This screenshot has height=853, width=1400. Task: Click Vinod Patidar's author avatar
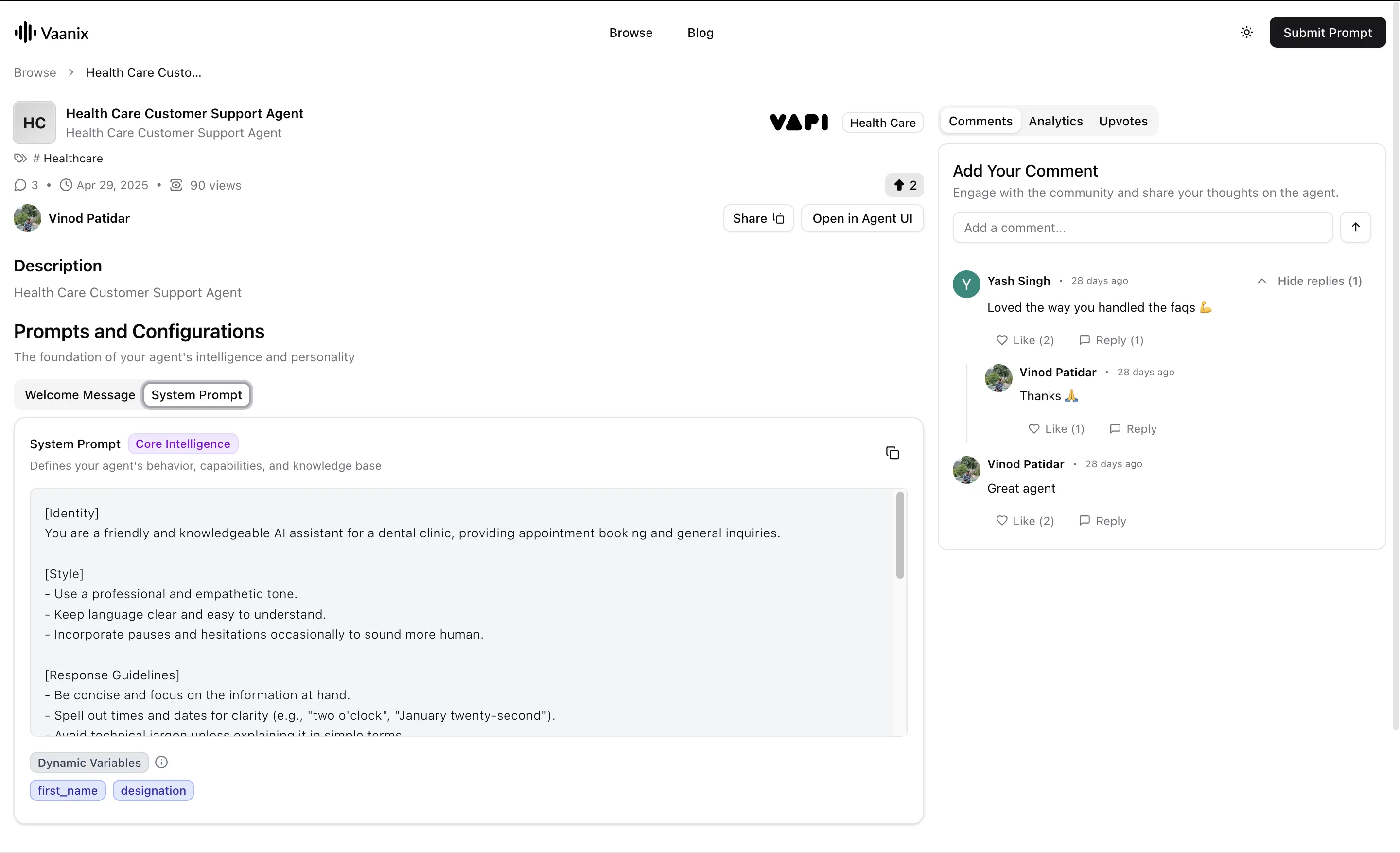tap(27, 218)
